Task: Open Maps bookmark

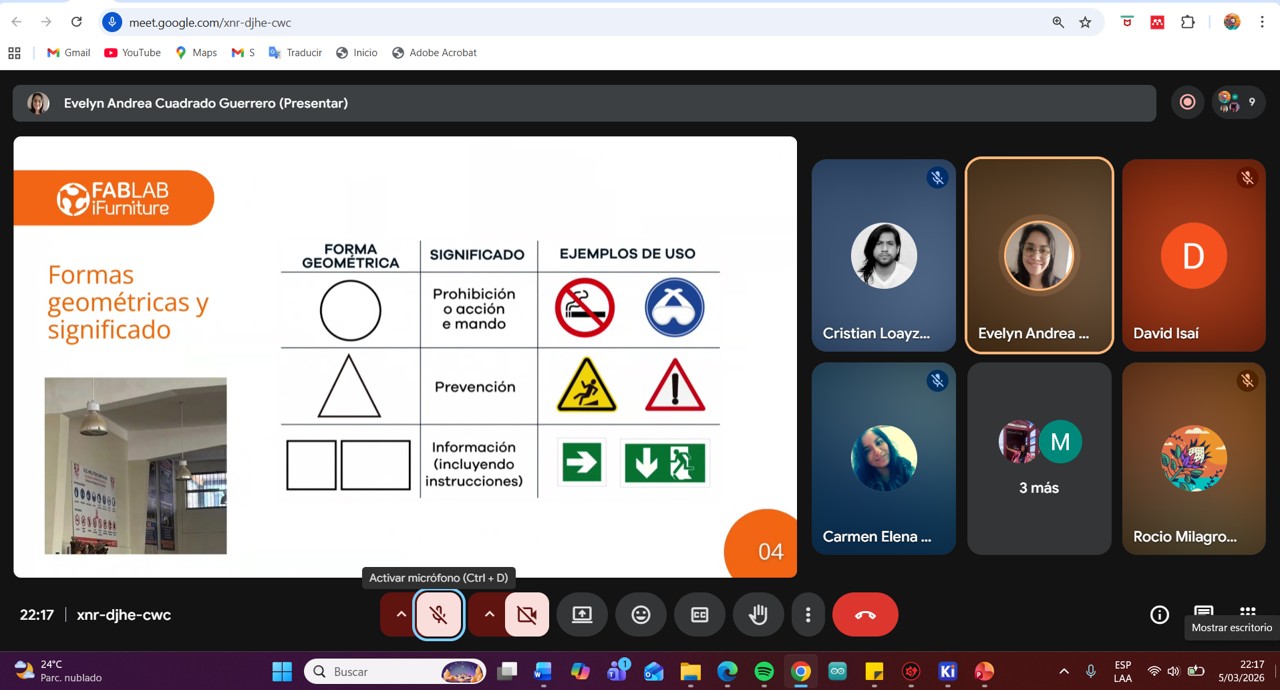Action: [x=196, y=53]
